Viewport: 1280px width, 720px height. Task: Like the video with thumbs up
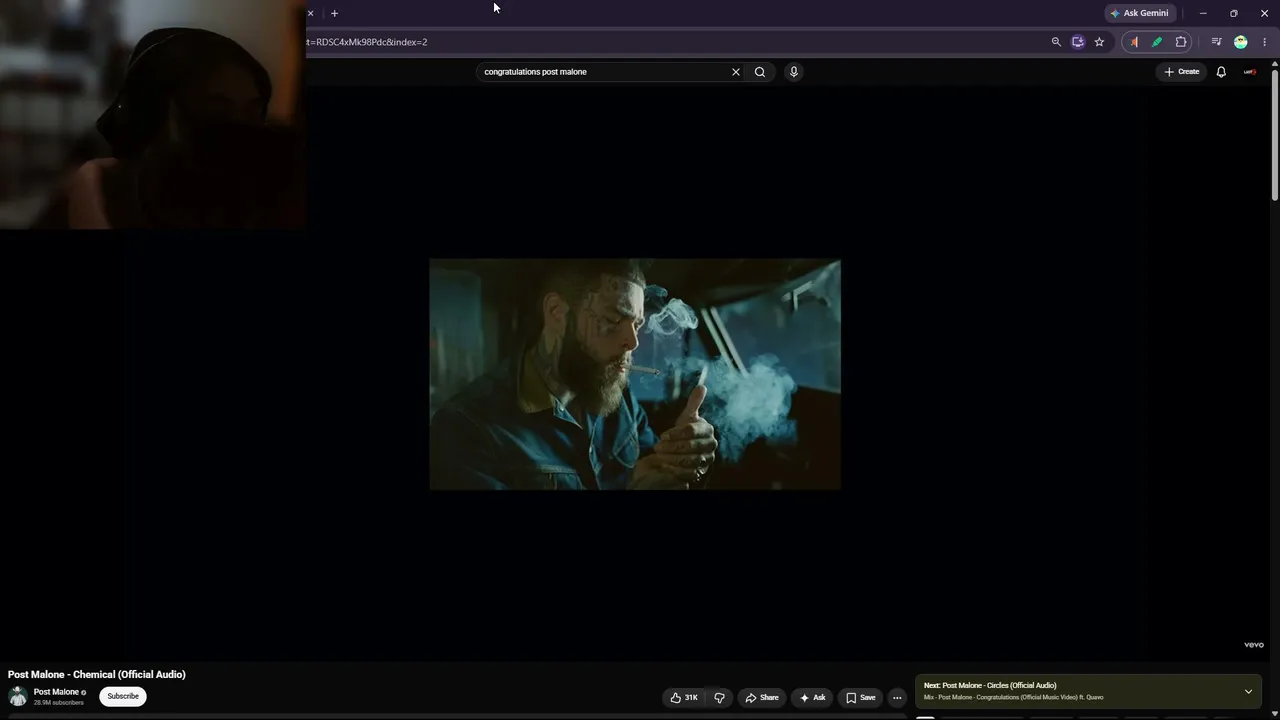pyautogui.click(x=684, y=698)
